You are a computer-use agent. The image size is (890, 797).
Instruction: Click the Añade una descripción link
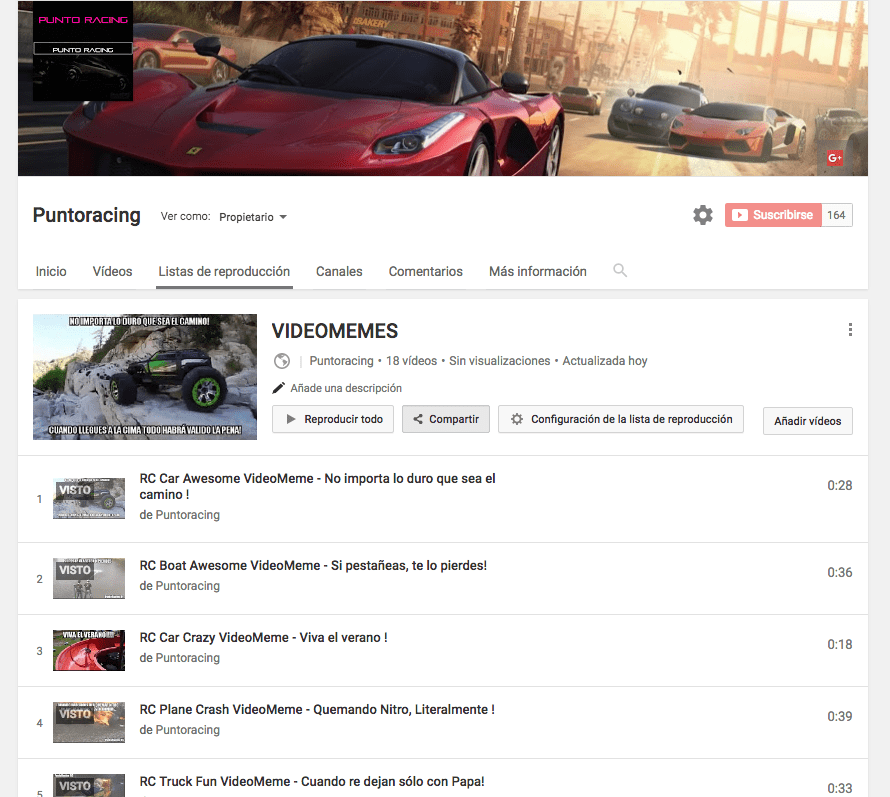[346, 388]
